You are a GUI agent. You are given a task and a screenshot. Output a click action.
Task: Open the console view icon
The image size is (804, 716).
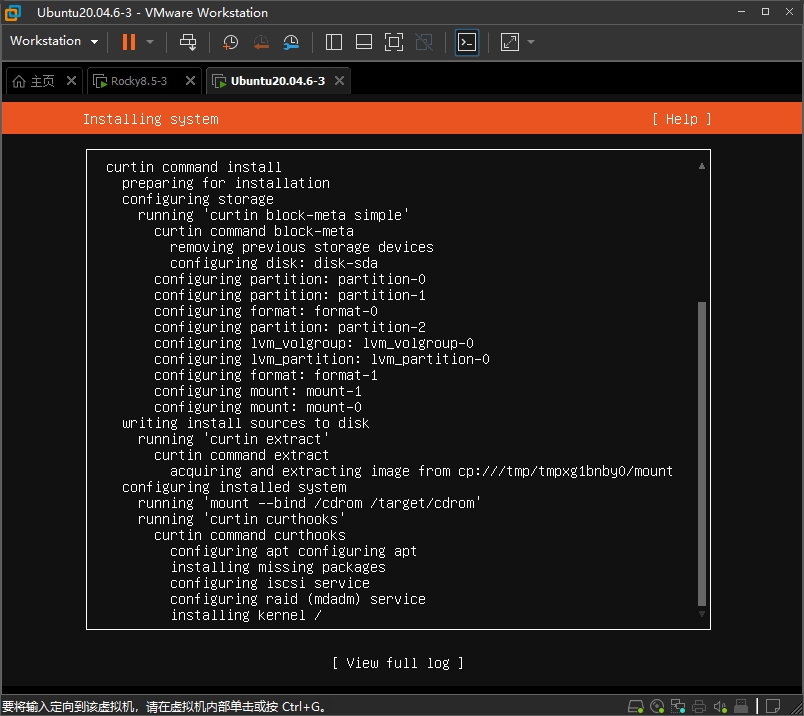[467, 42]
